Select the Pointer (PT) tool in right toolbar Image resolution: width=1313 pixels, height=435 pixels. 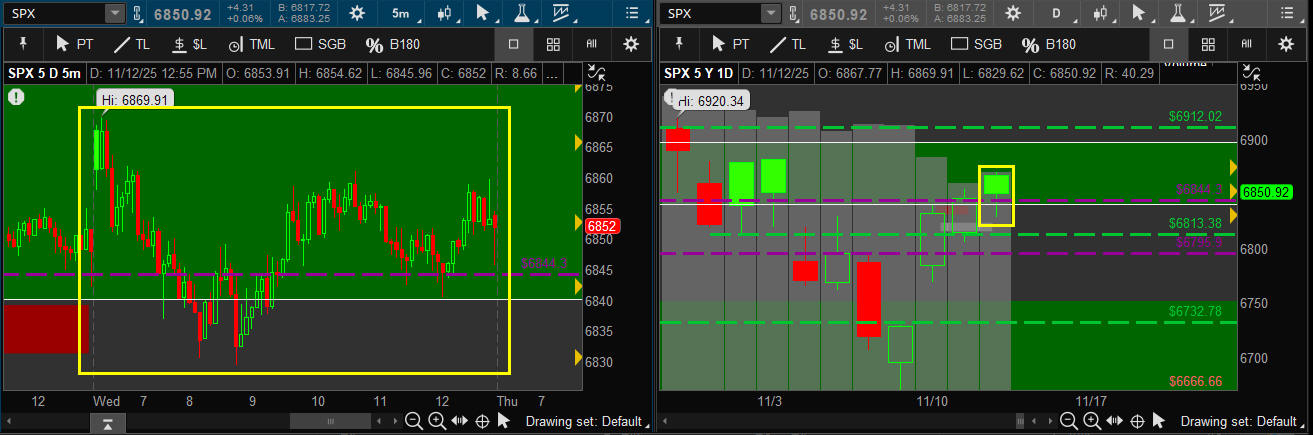[728, 44]
